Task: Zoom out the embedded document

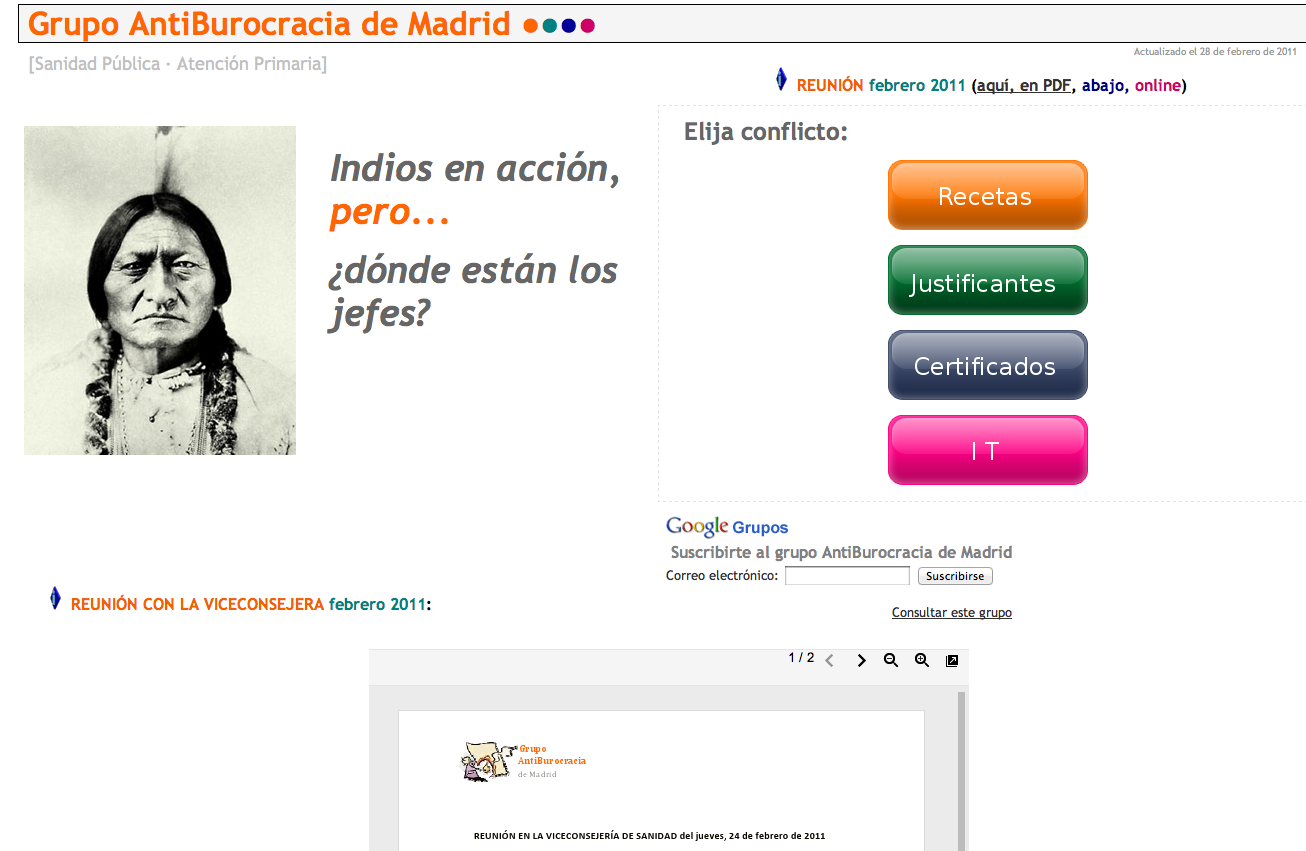Action: 891,661
